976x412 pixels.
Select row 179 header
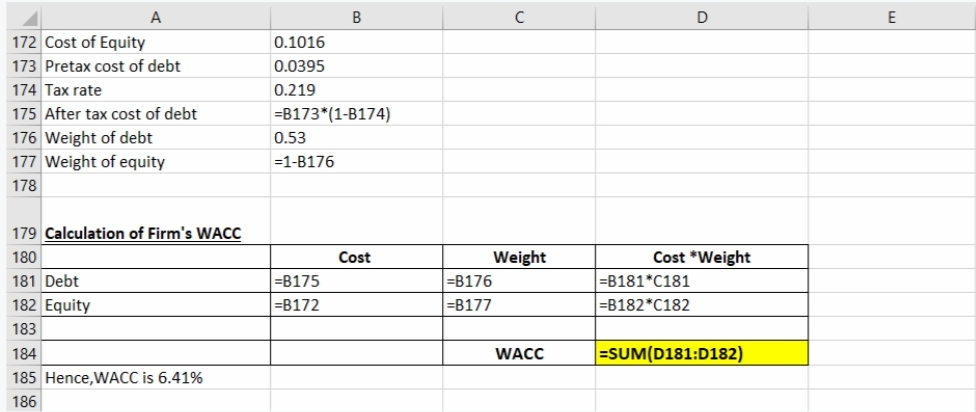pyautogui.click(x=21, y=233)
